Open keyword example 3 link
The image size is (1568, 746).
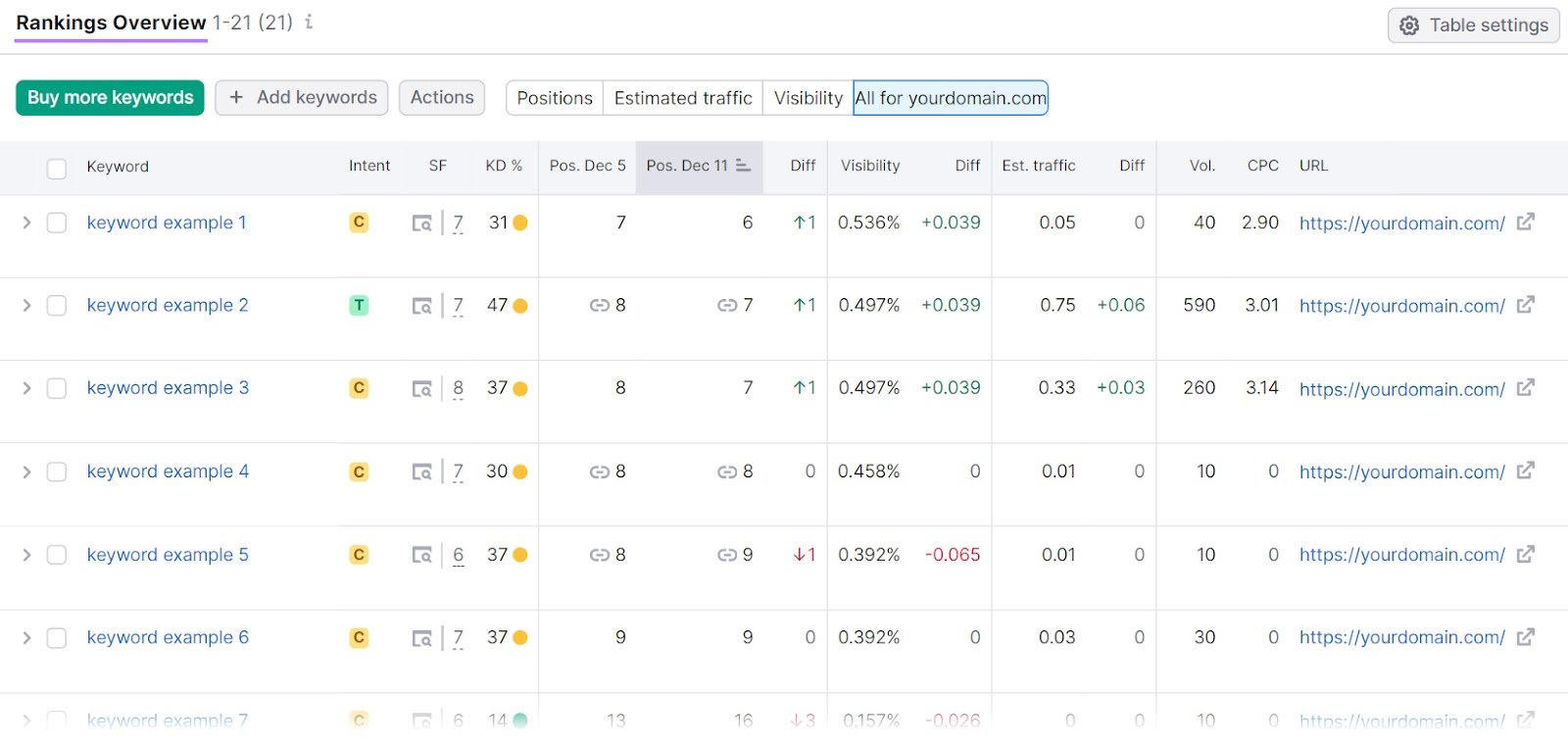click(168, 388)
